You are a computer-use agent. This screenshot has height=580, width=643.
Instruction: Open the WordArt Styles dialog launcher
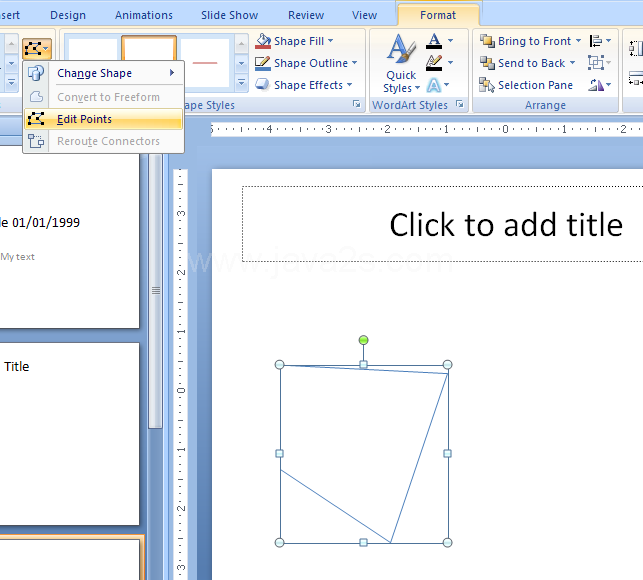[x=460, y=105]
